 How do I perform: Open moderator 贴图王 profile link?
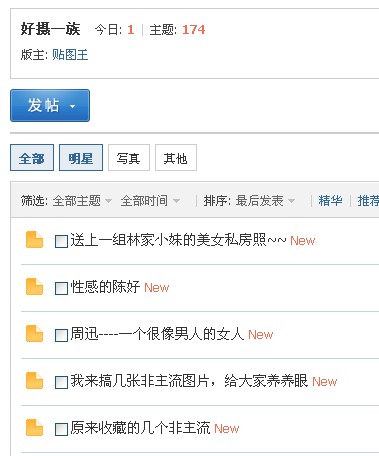tap(70, 55)
